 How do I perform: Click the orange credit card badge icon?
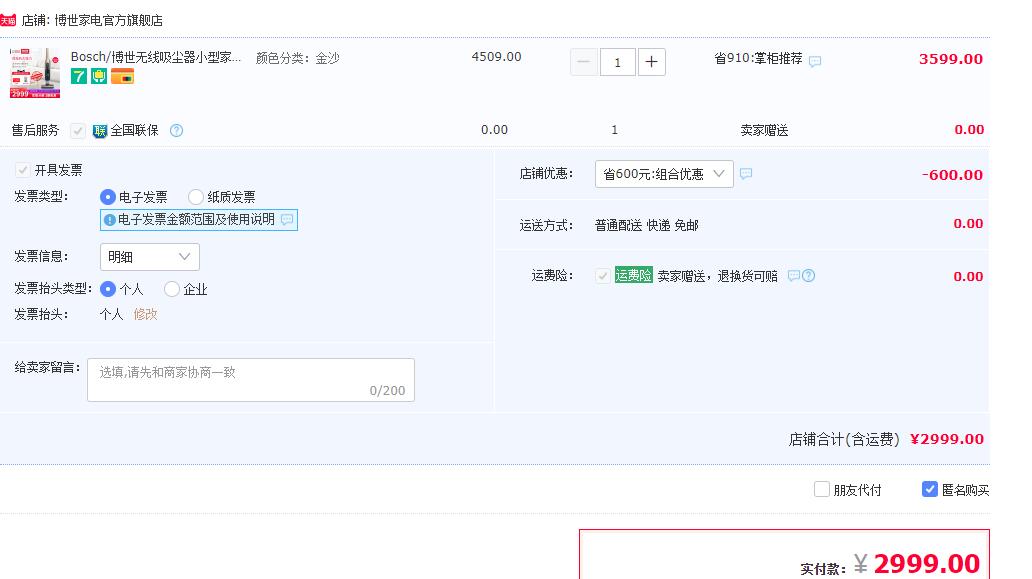click(122, 76)
